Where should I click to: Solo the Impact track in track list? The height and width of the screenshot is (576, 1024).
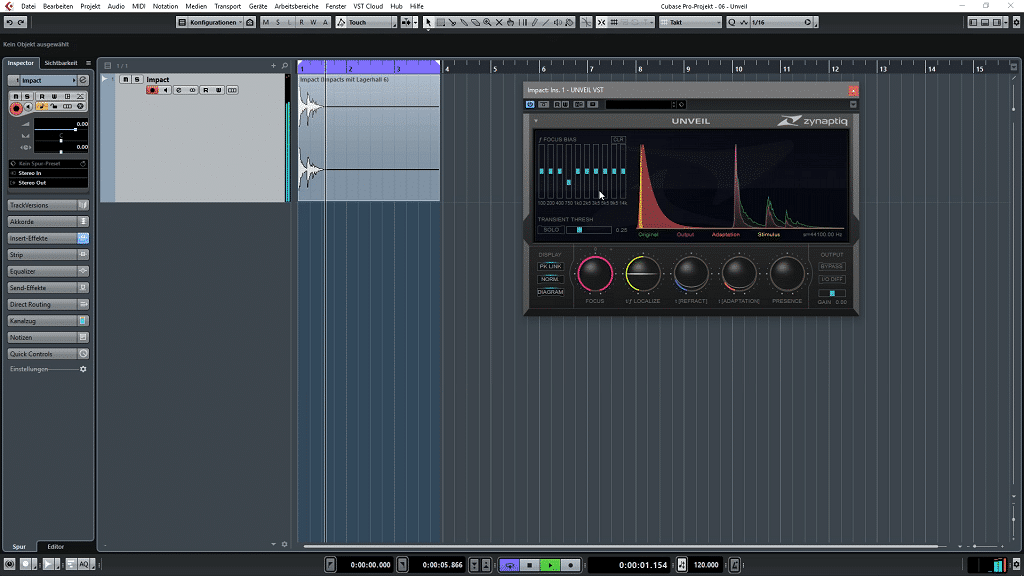pos(137,80)
